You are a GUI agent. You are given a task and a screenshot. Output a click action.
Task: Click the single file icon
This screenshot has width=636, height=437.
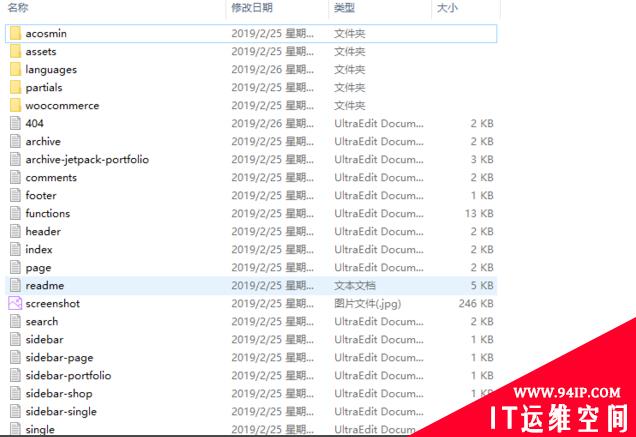pos(15,428)
